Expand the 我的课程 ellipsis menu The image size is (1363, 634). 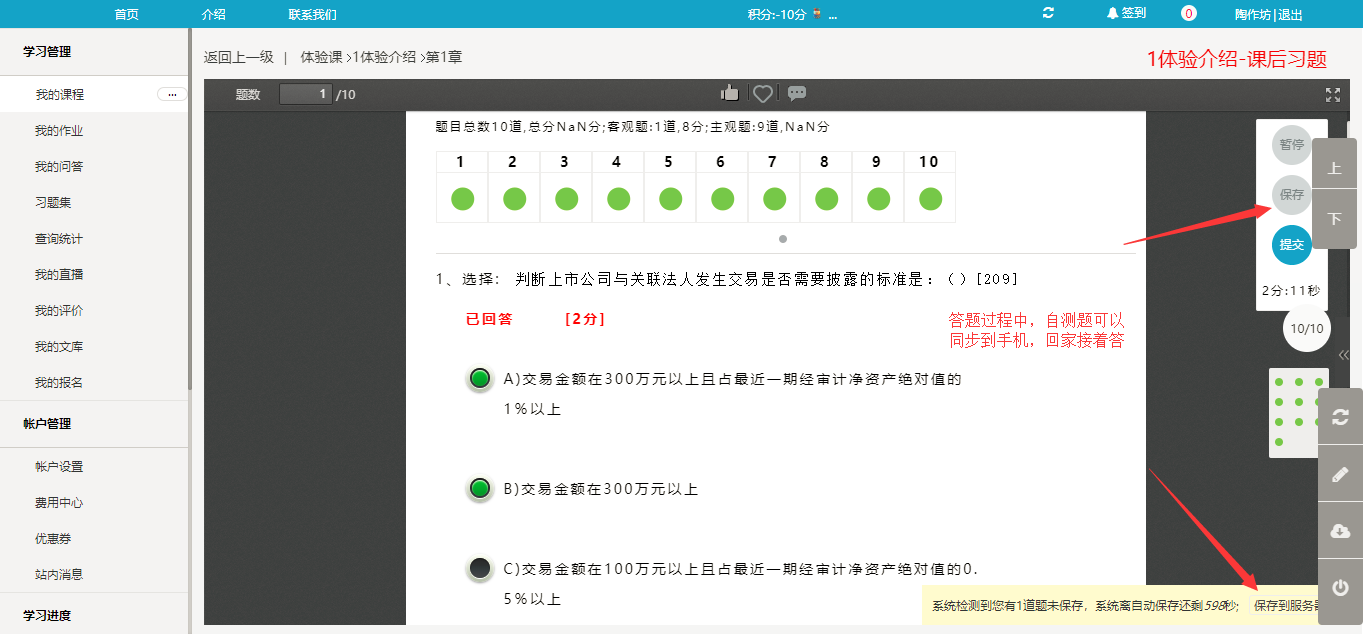tap(172, 94)
